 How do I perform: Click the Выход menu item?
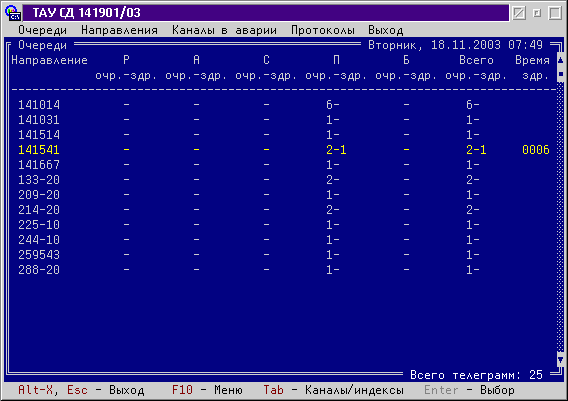point(386,30)
